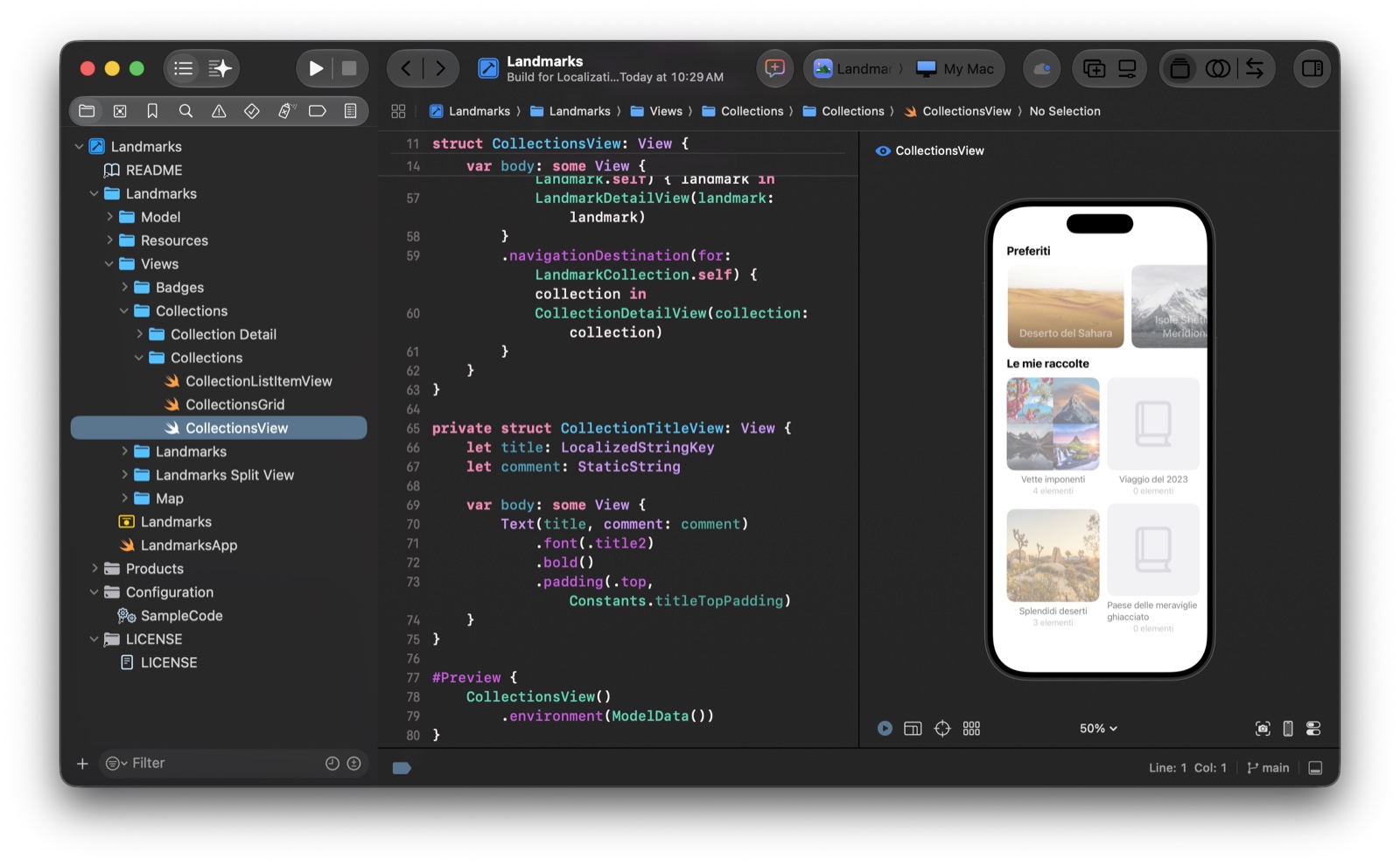Image resolution: width=1400 pixels, height=866 pixels.
Task: Go forward in editor history
Action: (440, 68)
